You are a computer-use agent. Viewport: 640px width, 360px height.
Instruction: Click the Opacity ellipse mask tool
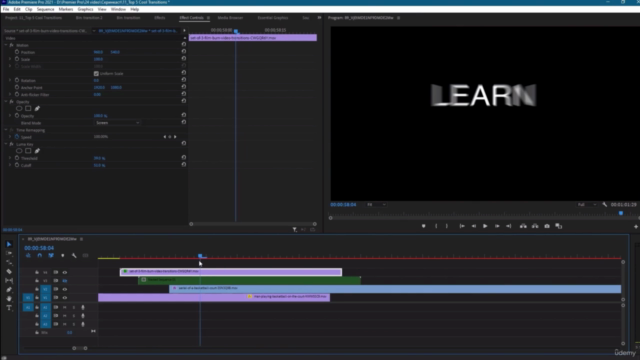[x=19, y=109]
